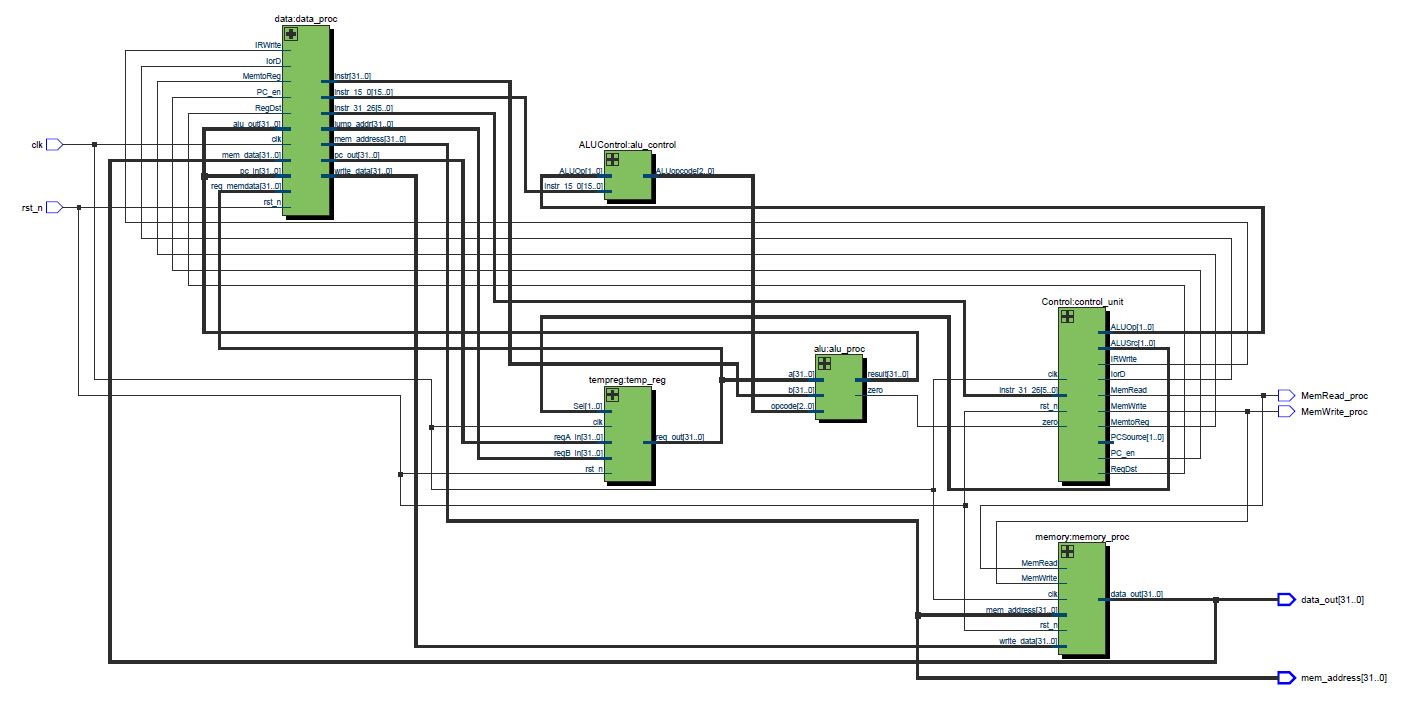This screenshot has height=727, width=1409.
Task: Open the Control:control_unit hierarchy icon
Action: click(x=1067, y=316)
